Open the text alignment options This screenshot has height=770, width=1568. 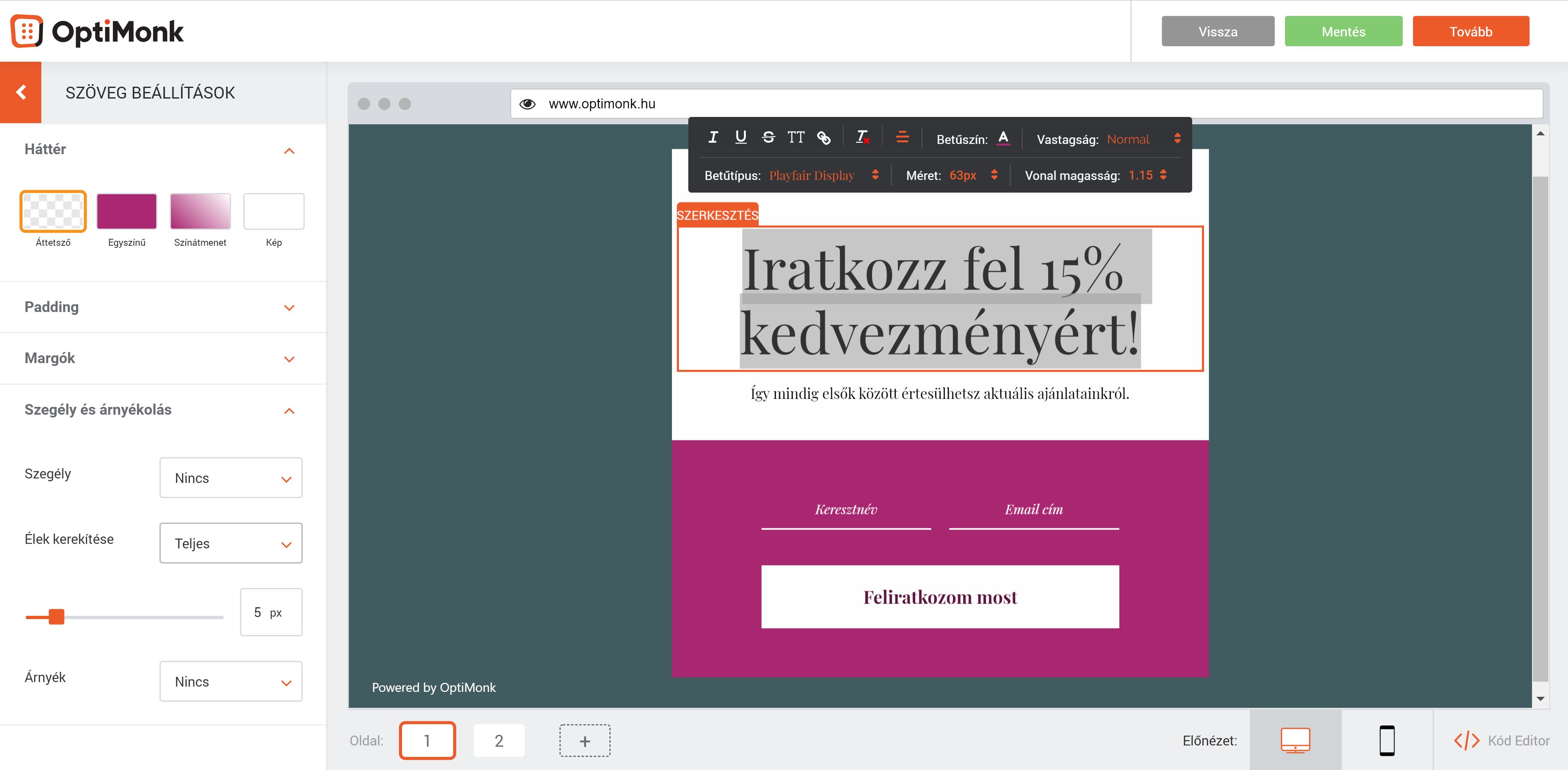tap(902, 137)
